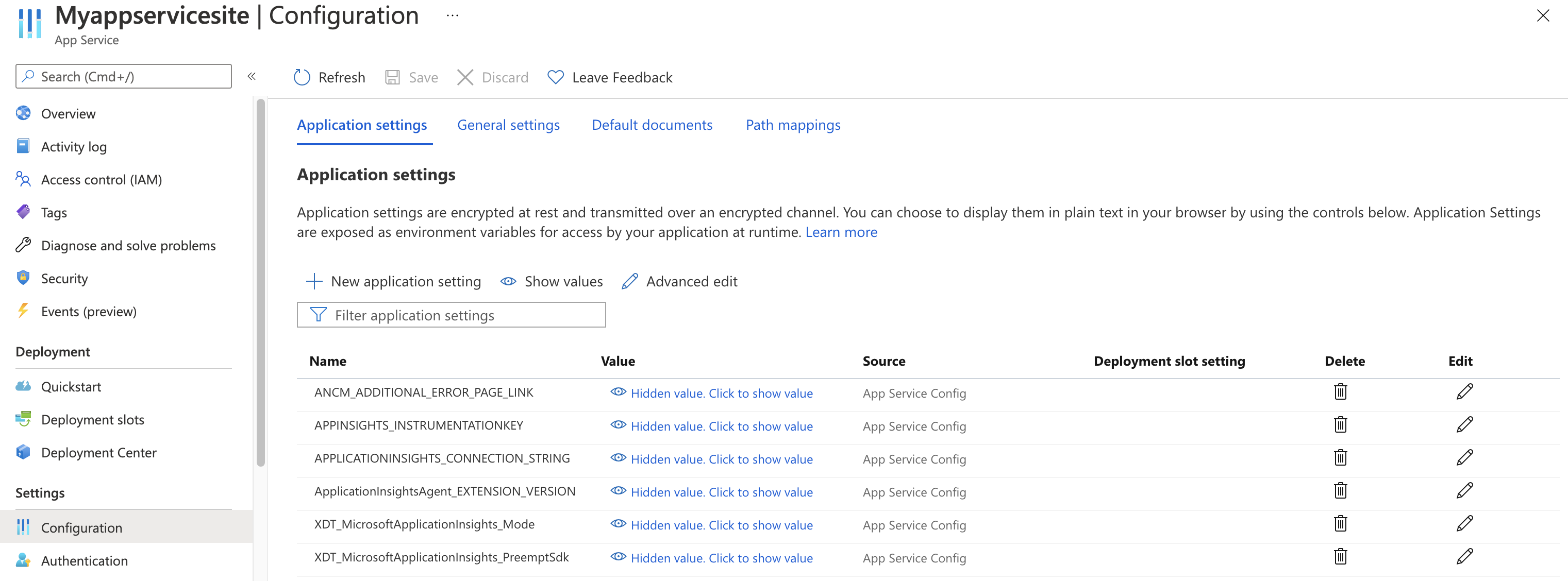Switch to the Path mappings tab

[x=794, y=125]
